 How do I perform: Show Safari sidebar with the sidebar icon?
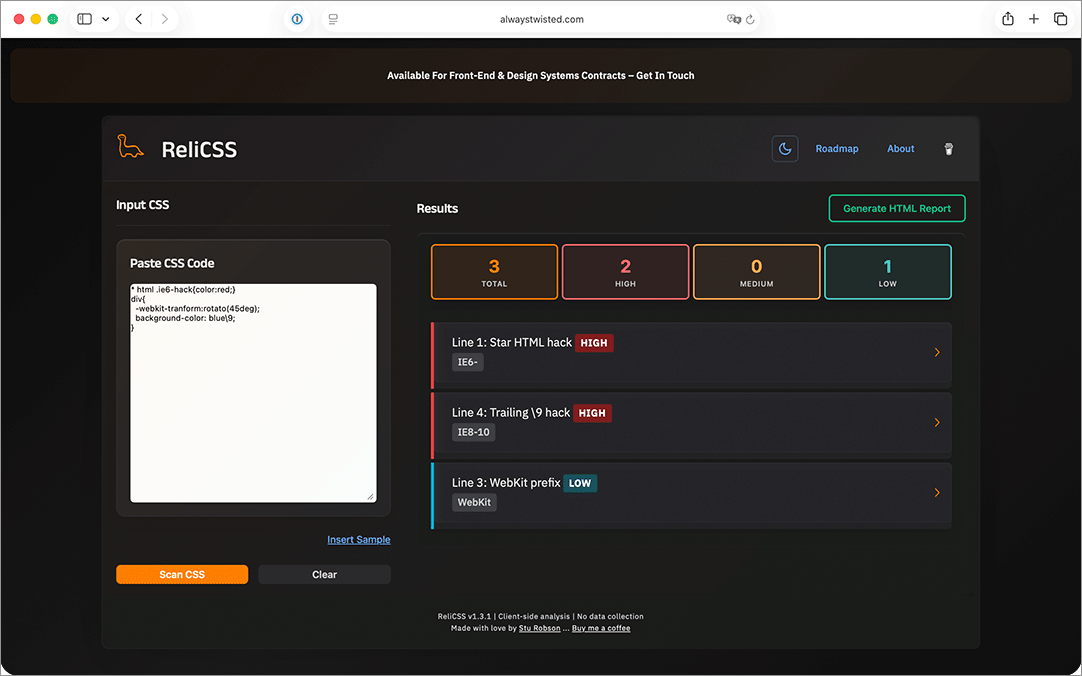(x=85, y=19)
